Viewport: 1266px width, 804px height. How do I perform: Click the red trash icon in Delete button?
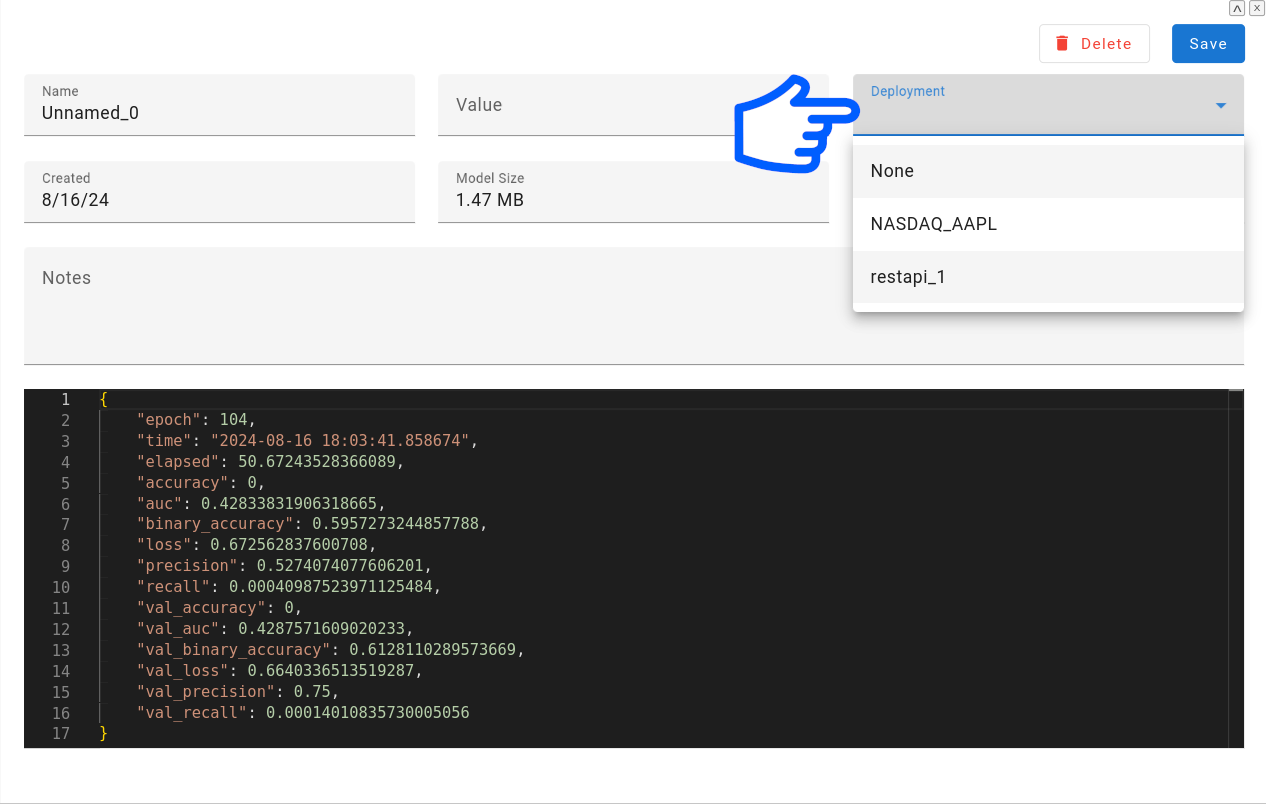point(1061,43)
